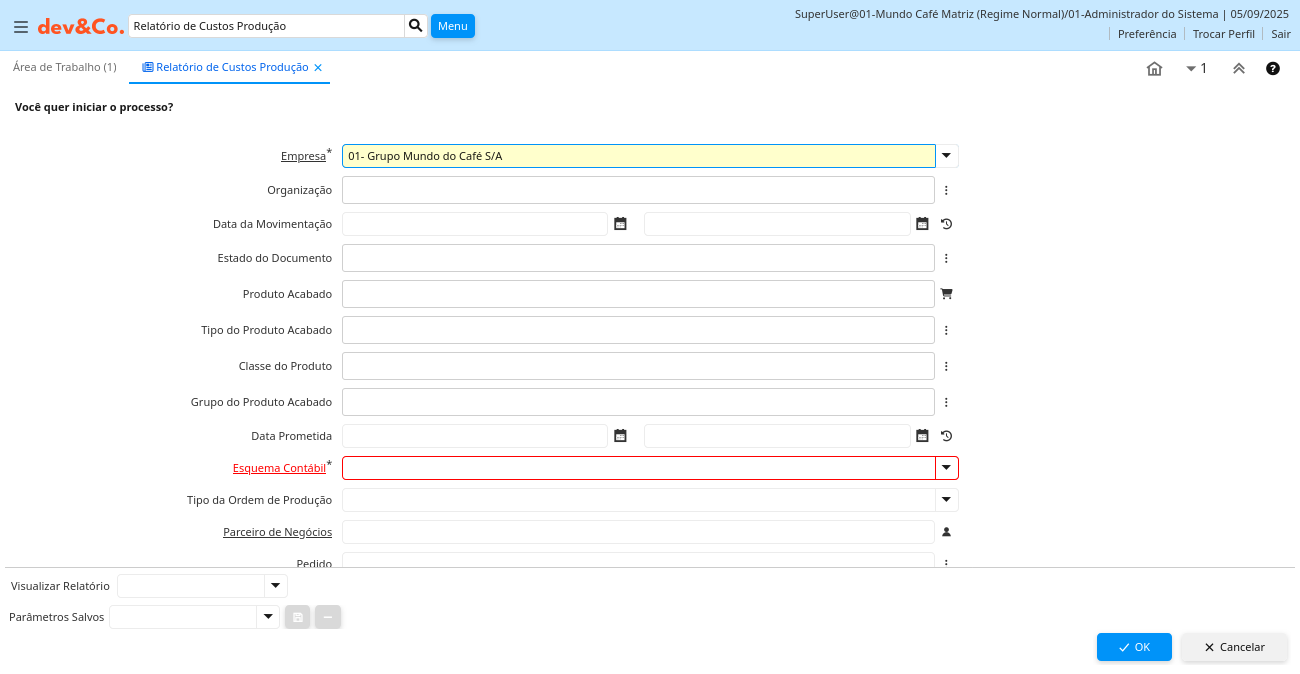Expand Tipo da Ordem de Produção dropdown
The width and height of the screenshot is (1300, 674).
pos(947,500)
